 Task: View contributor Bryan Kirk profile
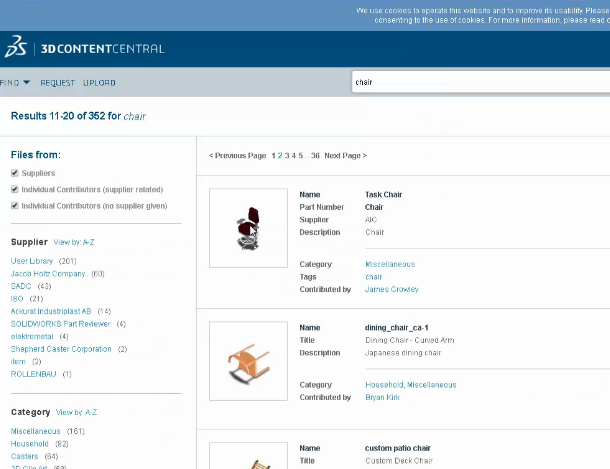pos(382,397)
